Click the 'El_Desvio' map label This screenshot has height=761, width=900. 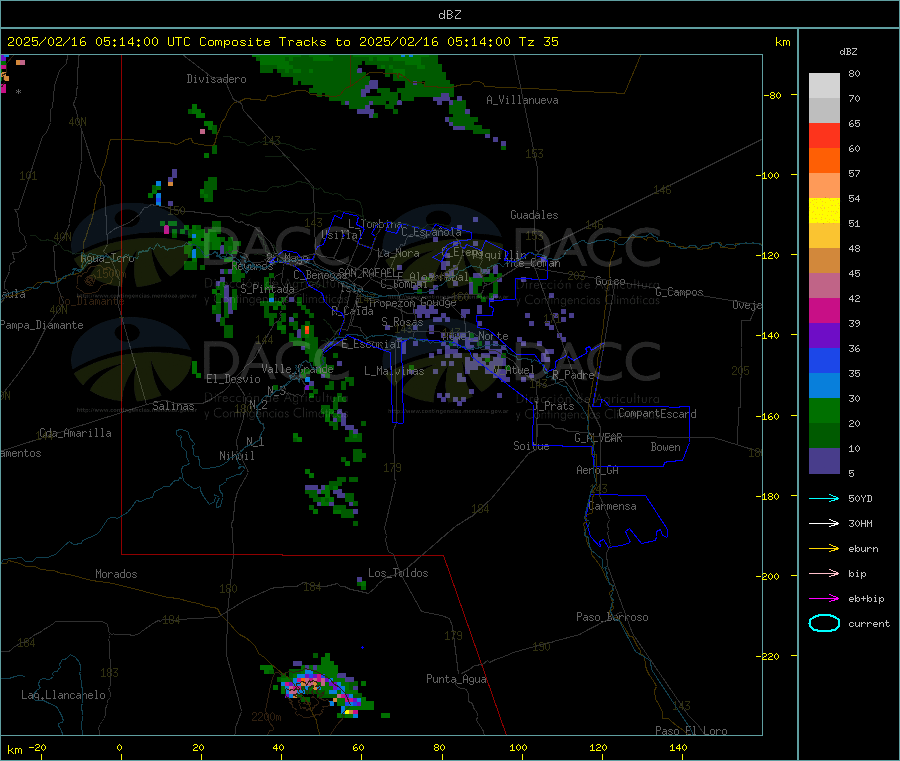[233, 379]
